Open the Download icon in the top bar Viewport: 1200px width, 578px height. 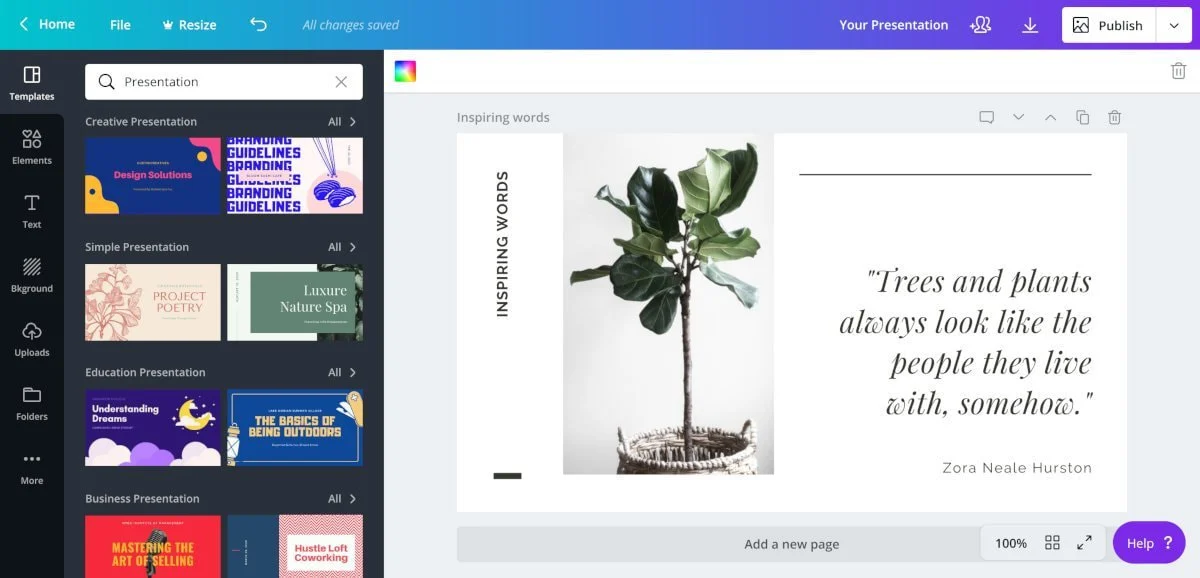point(1030,25)
